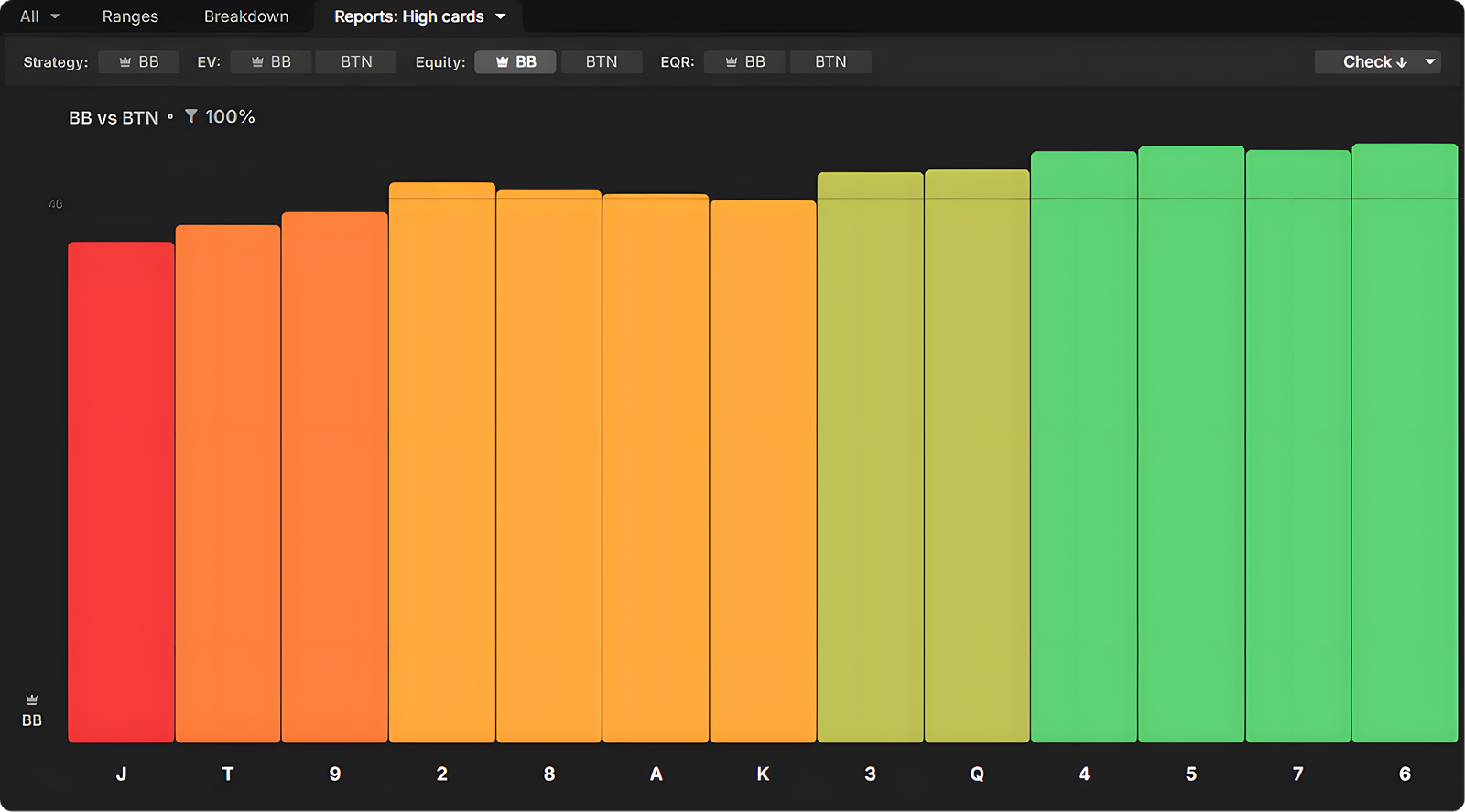The image size is (1465, 812).
Task: Click the yellow-green Q bar
Action: pyautogui.click(x=977, y=456)
